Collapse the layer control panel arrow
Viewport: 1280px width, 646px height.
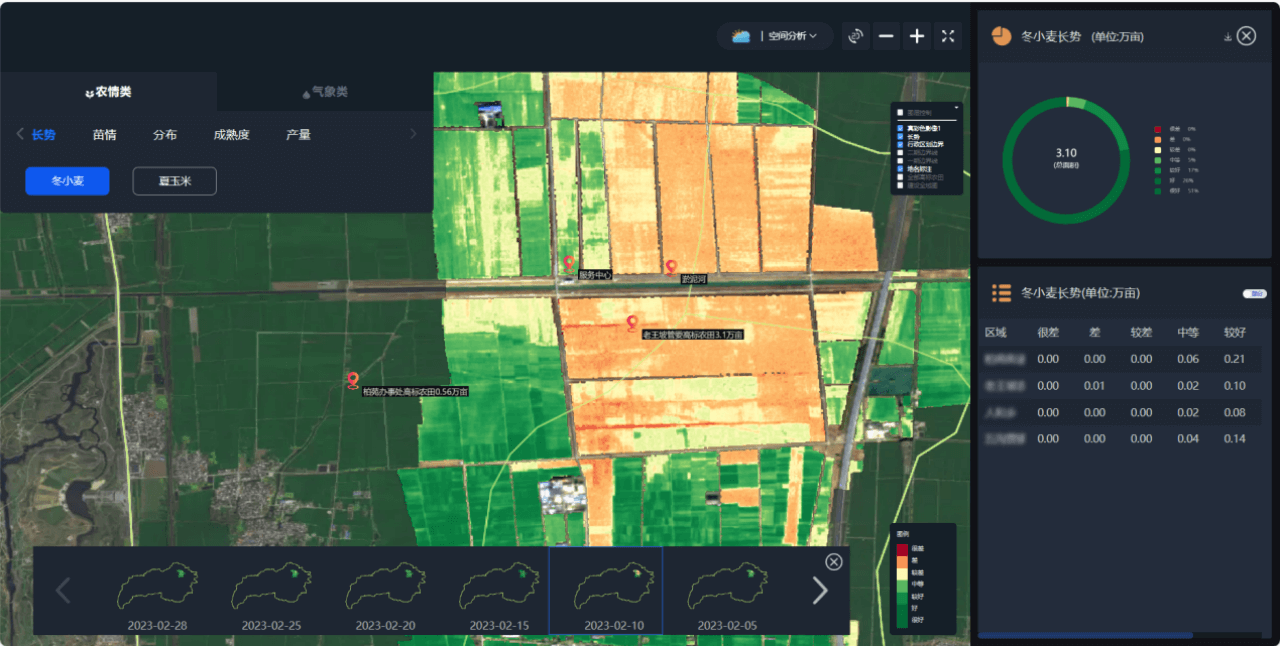point(956,106)
